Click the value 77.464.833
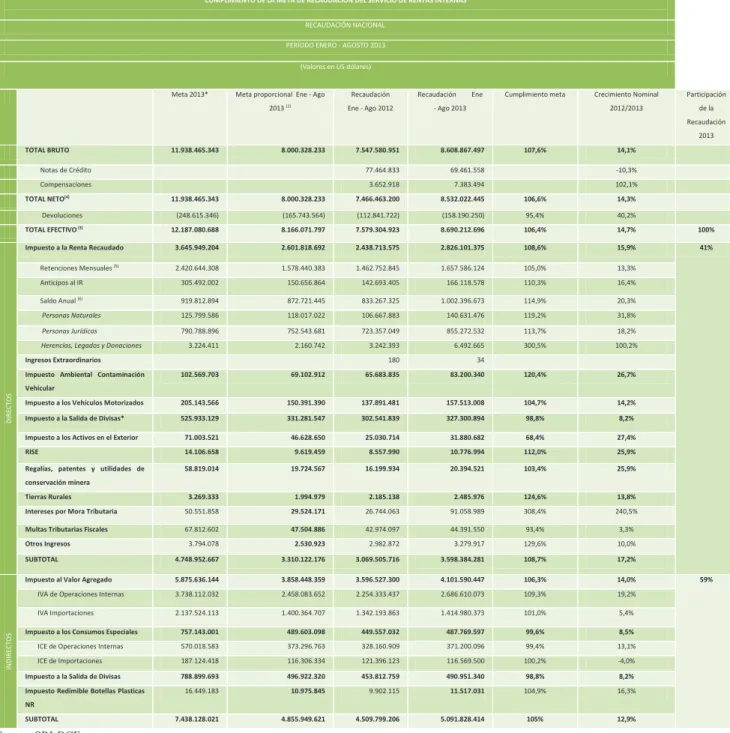 (382, 170)
